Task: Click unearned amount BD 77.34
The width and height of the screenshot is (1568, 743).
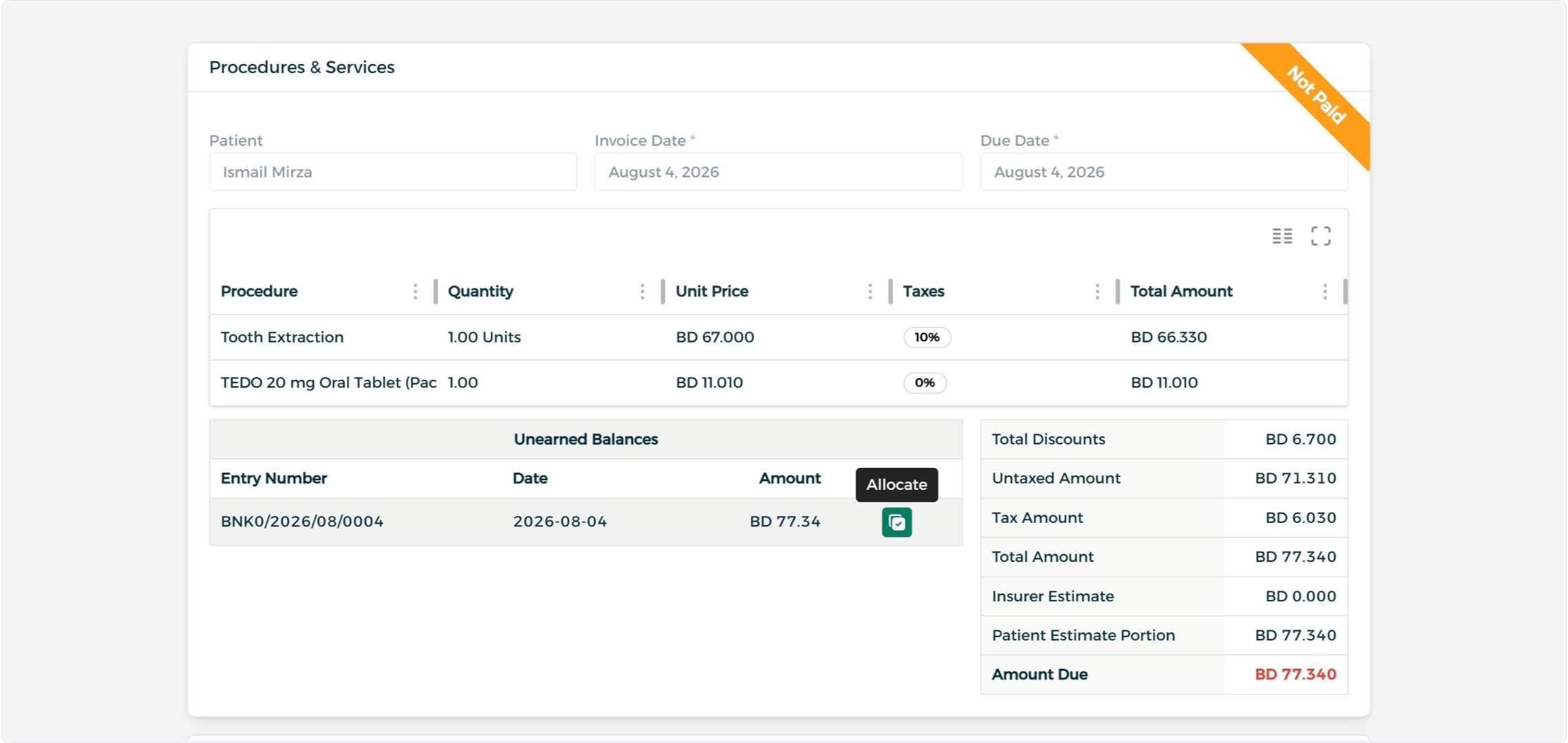Action: pyautogui.click(x=785, y=521)
